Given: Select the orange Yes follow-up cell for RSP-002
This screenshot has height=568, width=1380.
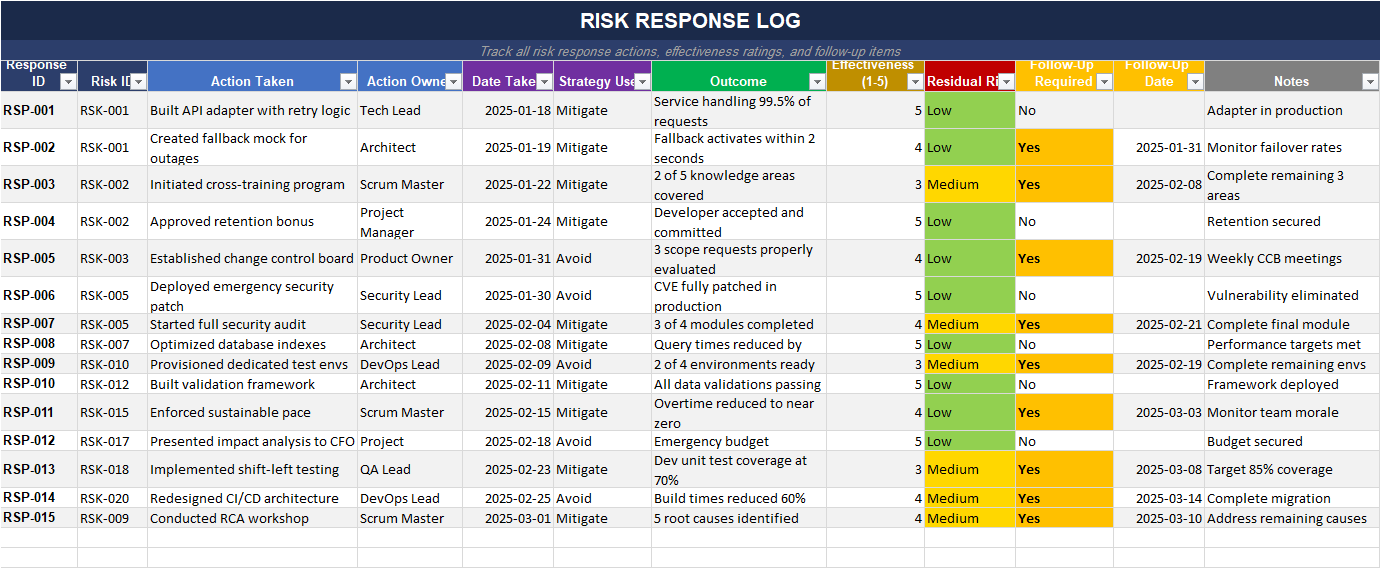Looking at the screenshot, I should (1064, 147).
